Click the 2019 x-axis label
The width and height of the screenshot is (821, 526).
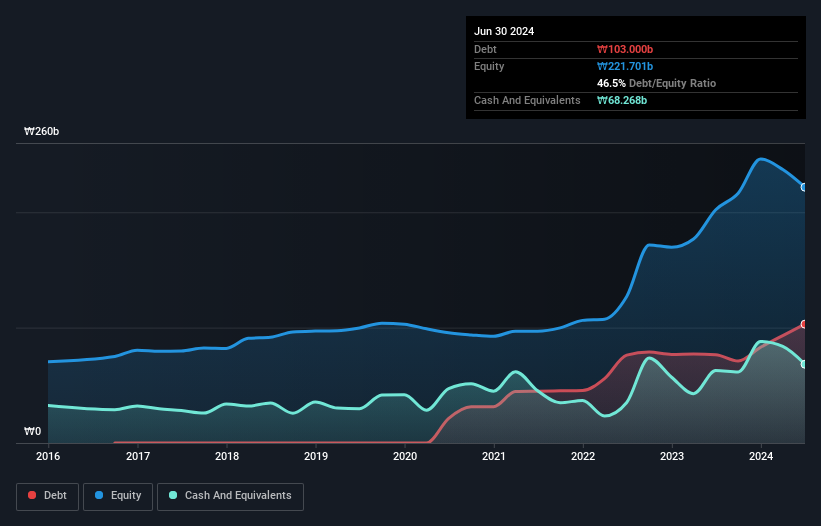[316, 456]
